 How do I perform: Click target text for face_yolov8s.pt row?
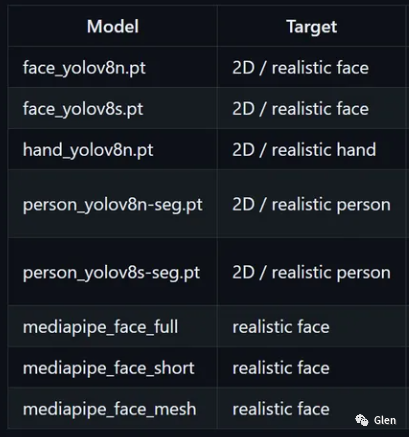(301, 109)
